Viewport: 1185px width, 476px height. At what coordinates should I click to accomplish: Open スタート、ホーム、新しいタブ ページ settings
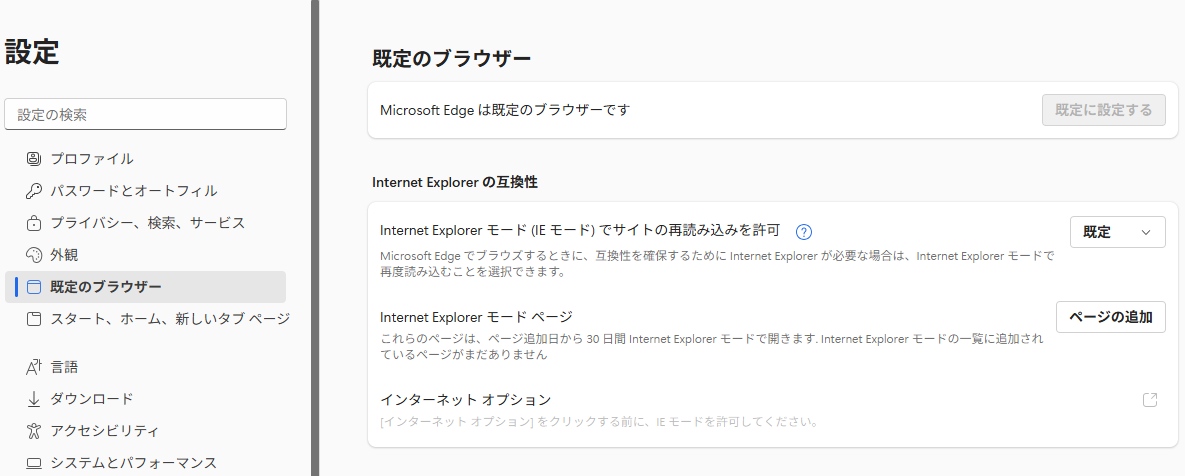click(x=170, y=319)
